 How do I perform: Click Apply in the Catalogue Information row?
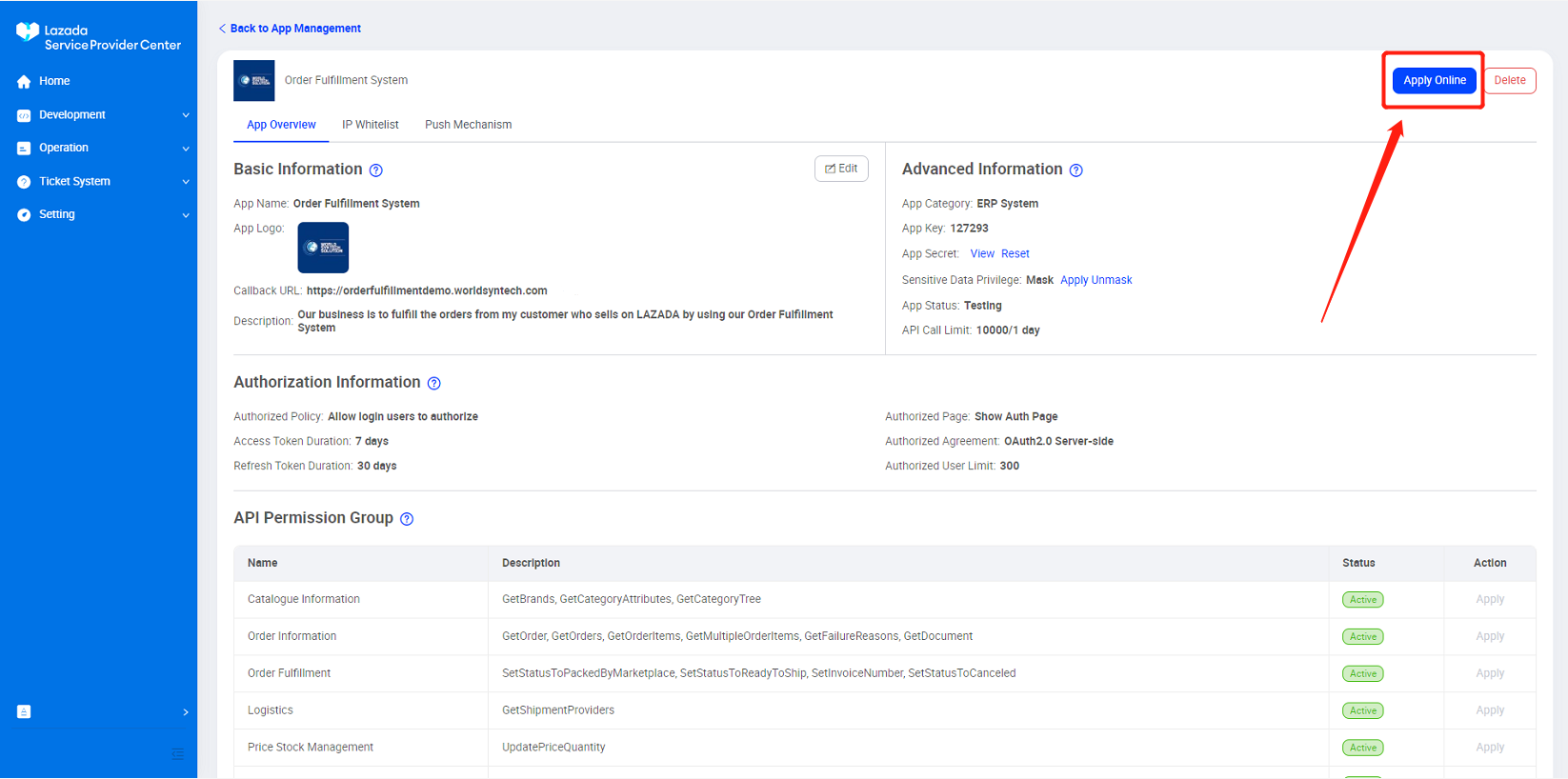pyautogui.click(x=1490, y=600)
